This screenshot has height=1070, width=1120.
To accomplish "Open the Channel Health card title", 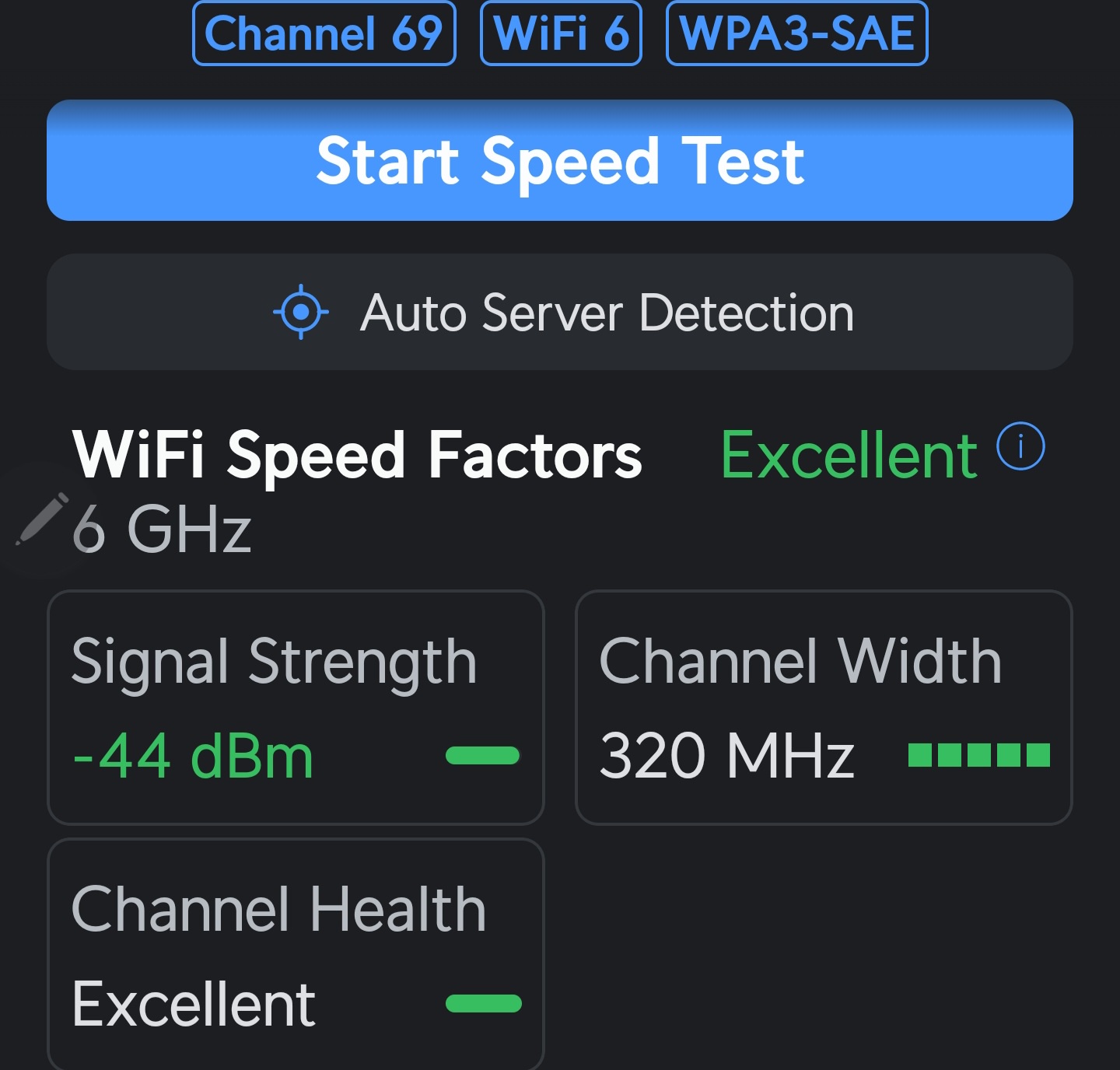I will (278, 909).
